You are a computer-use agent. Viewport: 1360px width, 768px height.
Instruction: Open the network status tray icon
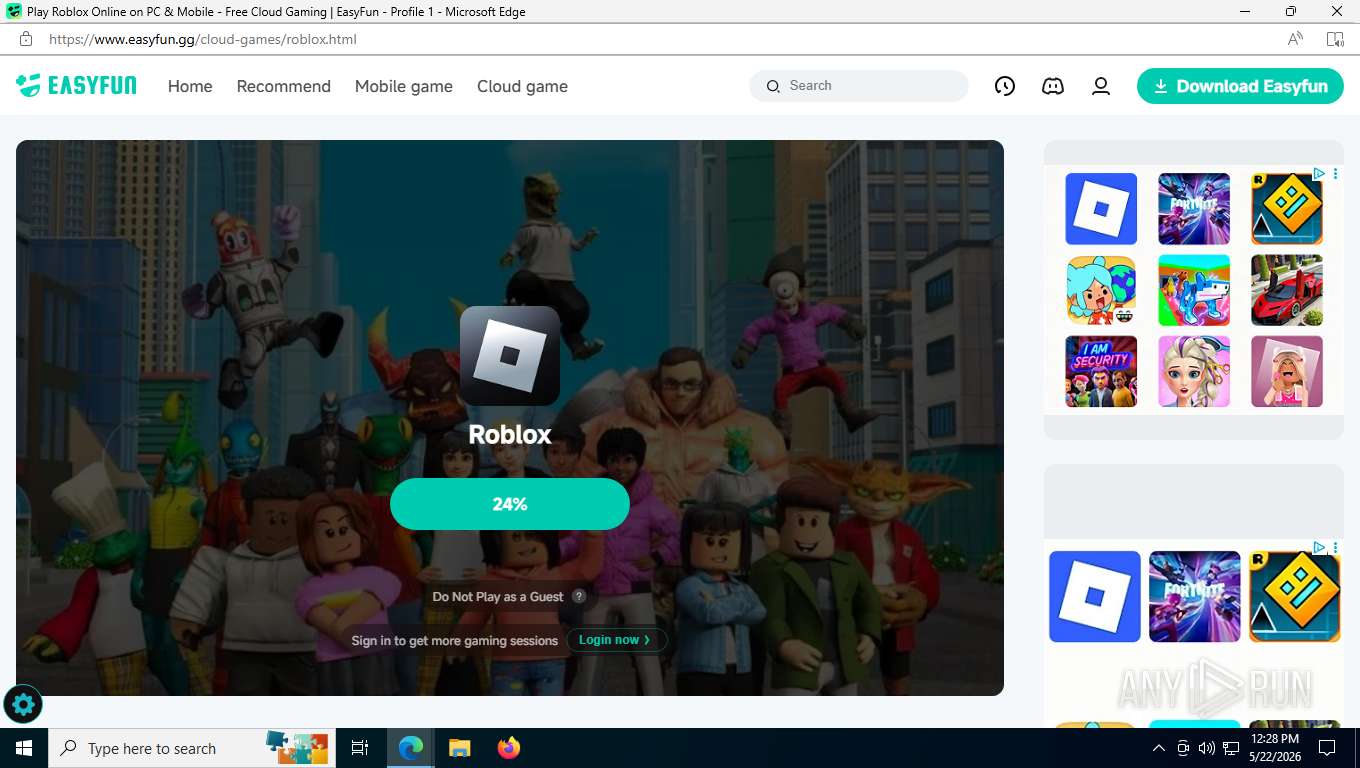click(1231, 748)
